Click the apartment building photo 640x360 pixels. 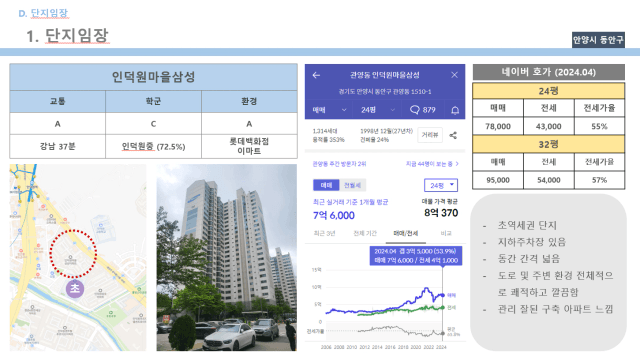[x=227, y=258]
